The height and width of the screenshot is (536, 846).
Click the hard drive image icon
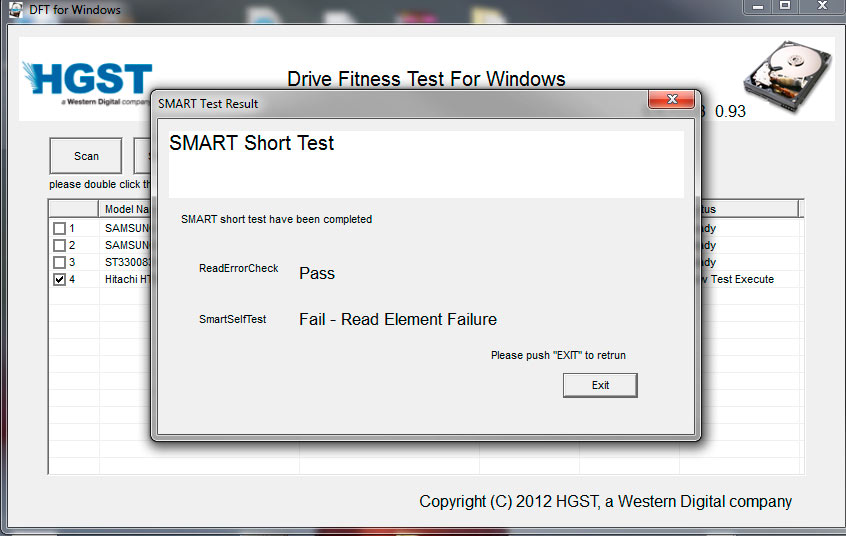click(787, 77)
